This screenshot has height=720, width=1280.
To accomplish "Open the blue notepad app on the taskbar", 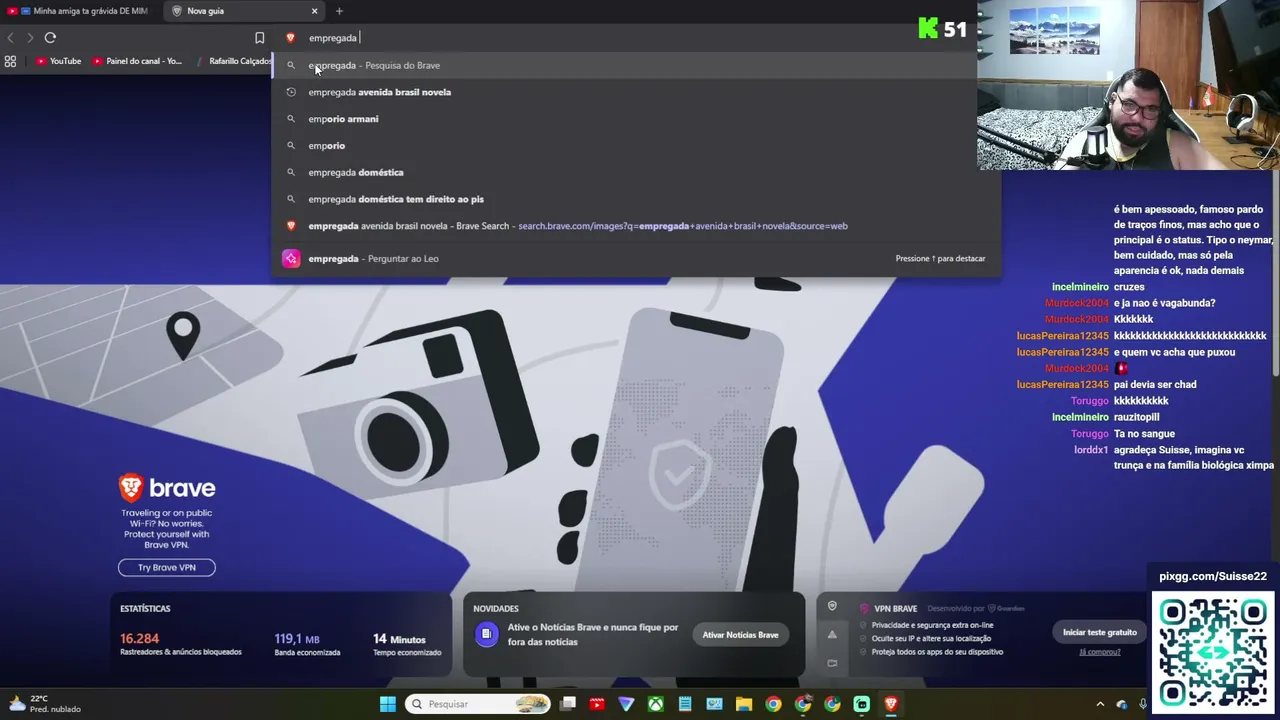I will pyautogui.click(x=685, y=704).
